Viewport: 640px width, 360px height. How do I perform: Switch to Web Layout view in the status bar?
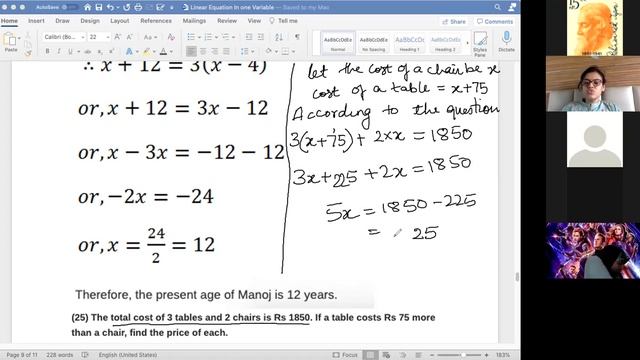(386, 355)
